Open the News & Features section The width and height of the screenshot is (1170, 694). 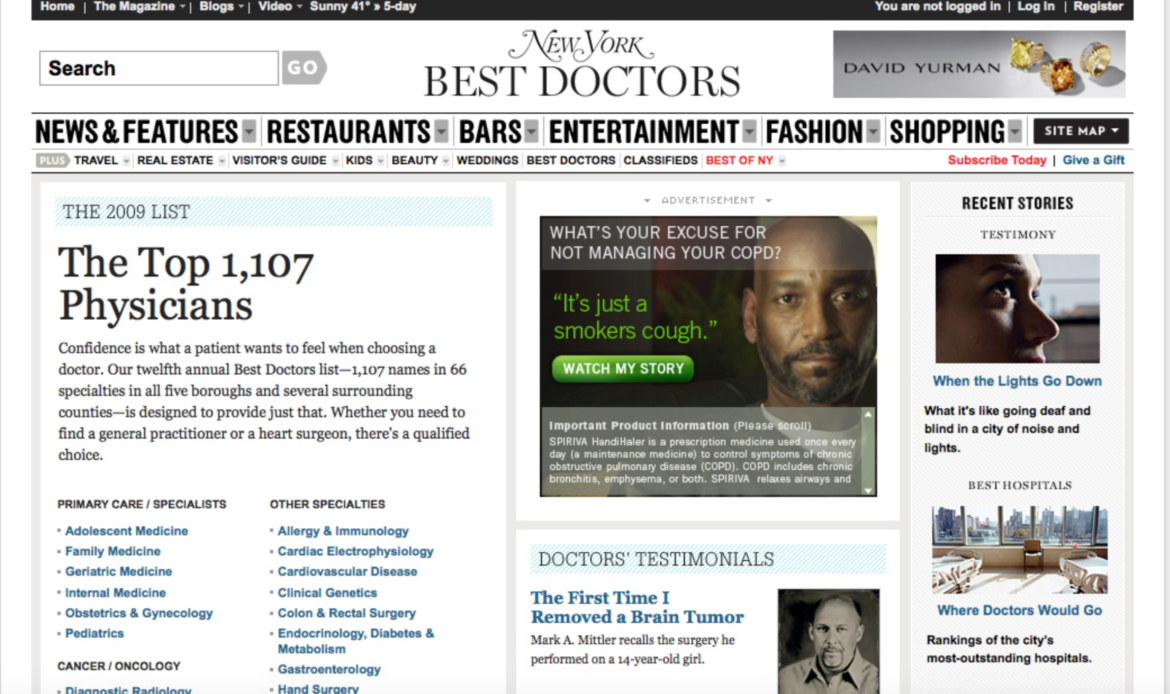tap(137, 132)
